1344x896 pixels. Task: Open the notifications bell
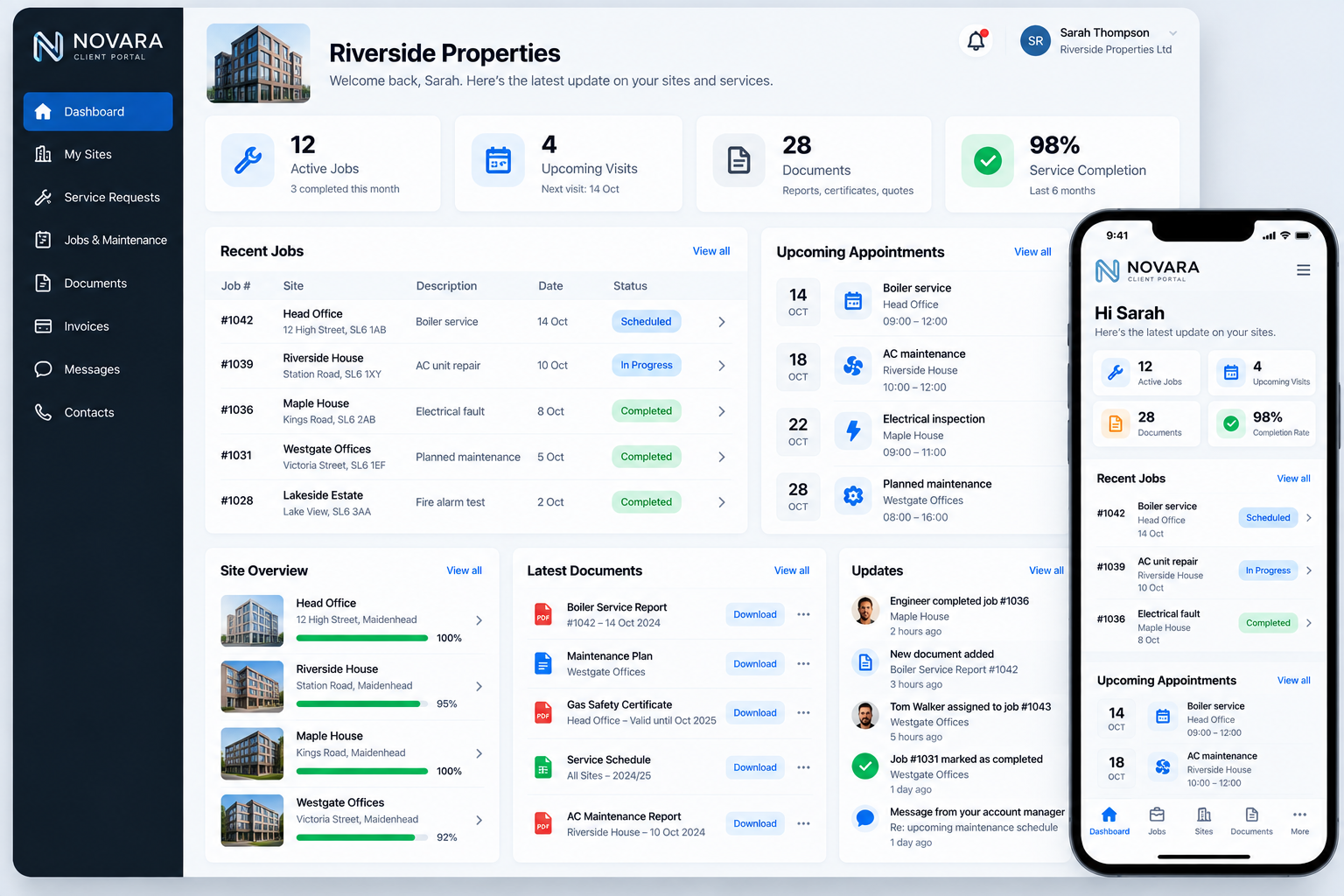pos(976,40)
